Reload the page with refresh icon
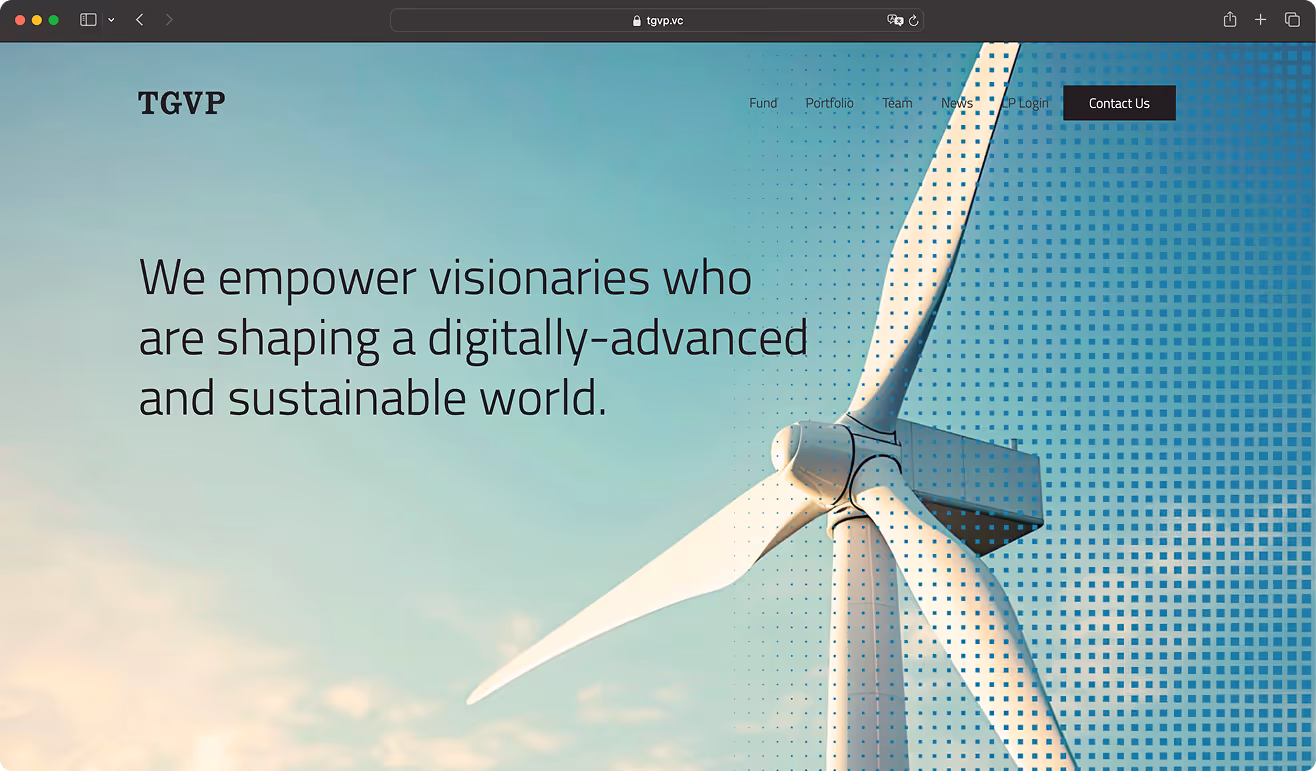Screen dimensions: 1316x771 913,20
